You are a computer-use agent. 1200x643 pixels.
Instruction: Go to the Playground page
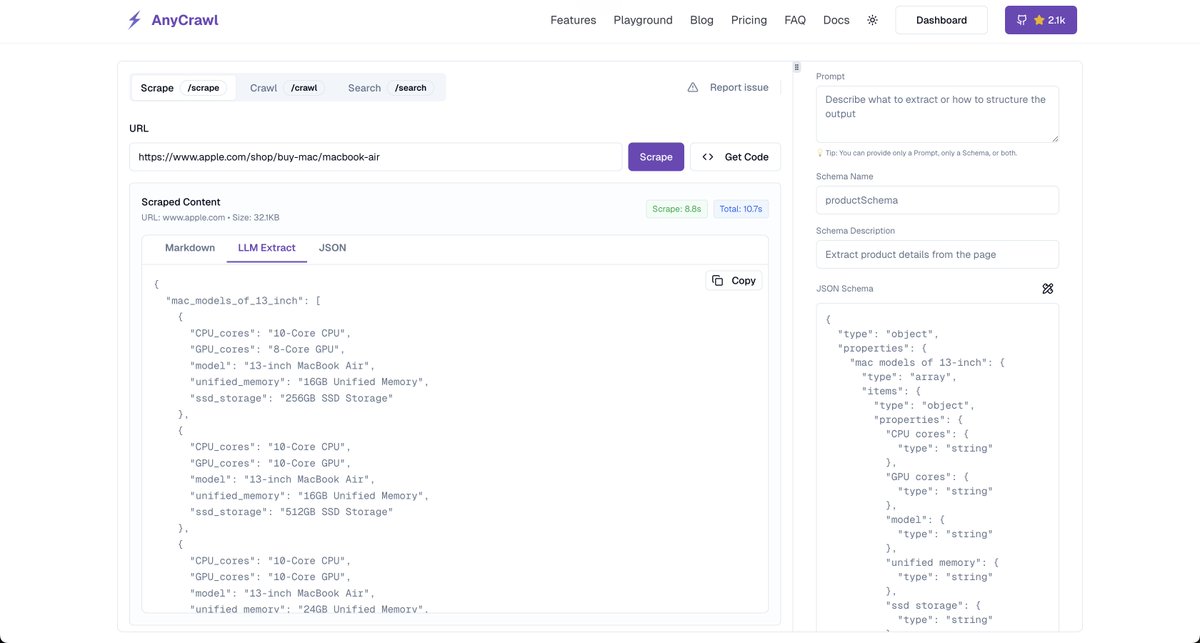(x=643, y=20)
